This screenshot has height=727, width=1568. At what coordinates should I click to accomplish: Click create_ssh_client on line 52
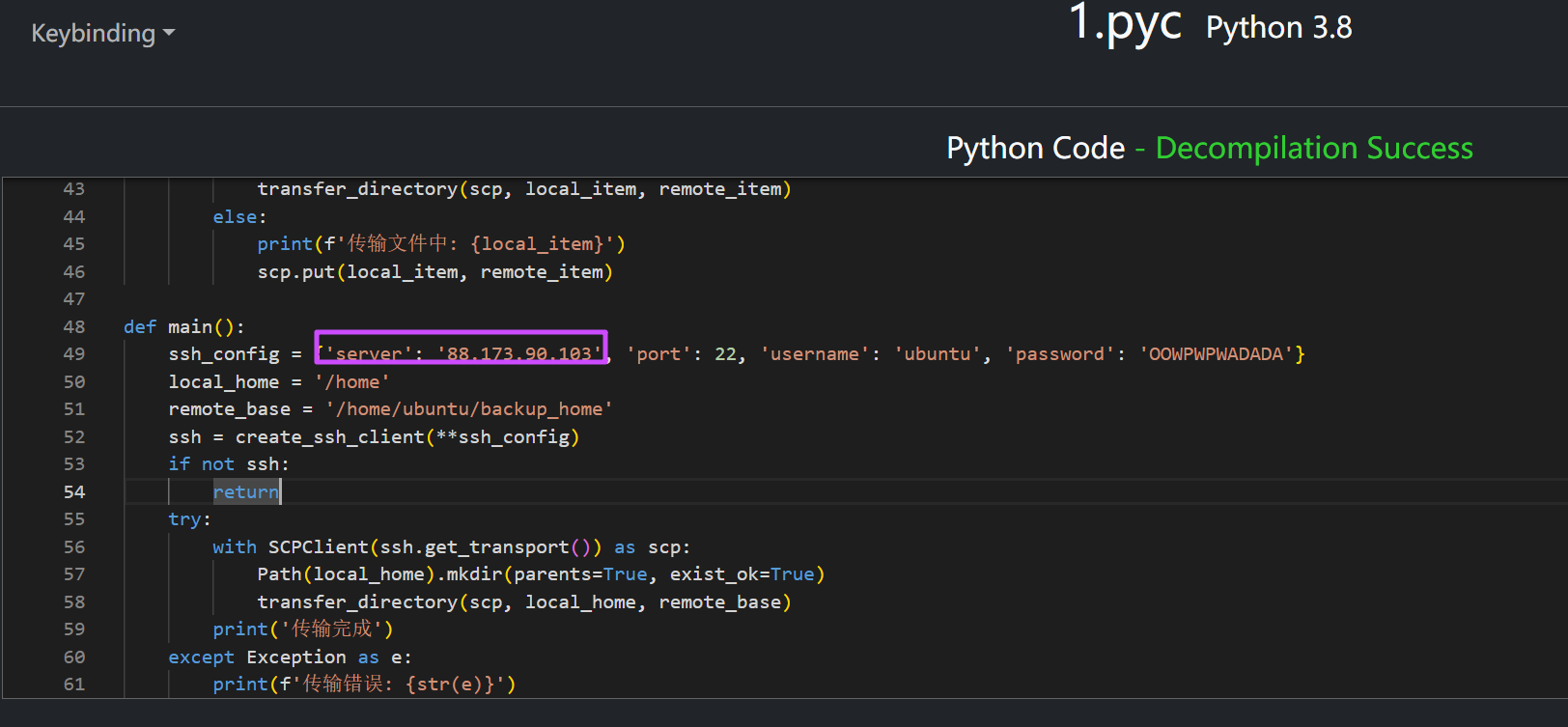(329, 437)
